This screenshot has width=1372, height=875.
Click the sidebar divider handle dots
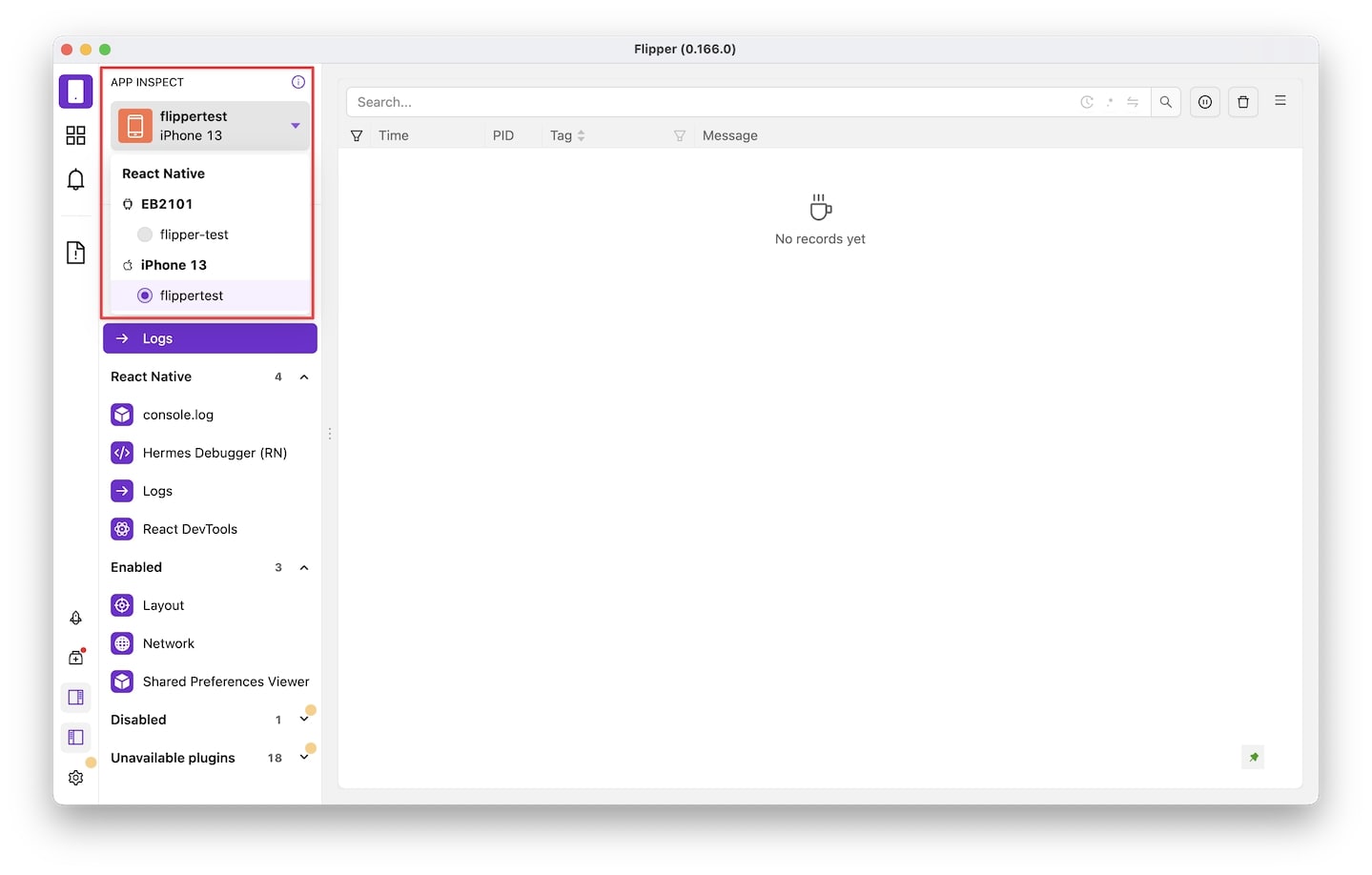pyautogui.click(x=330, y=434)
